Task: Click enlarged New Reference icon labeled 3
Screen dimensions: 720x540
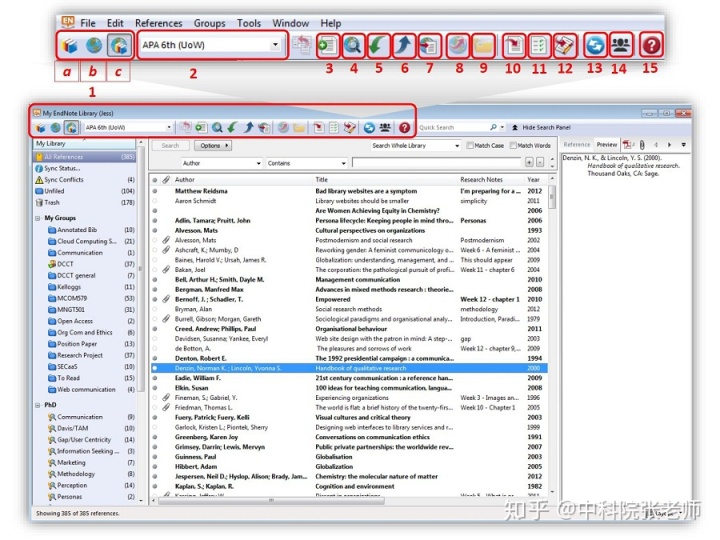Action: [x=328, y=45]
